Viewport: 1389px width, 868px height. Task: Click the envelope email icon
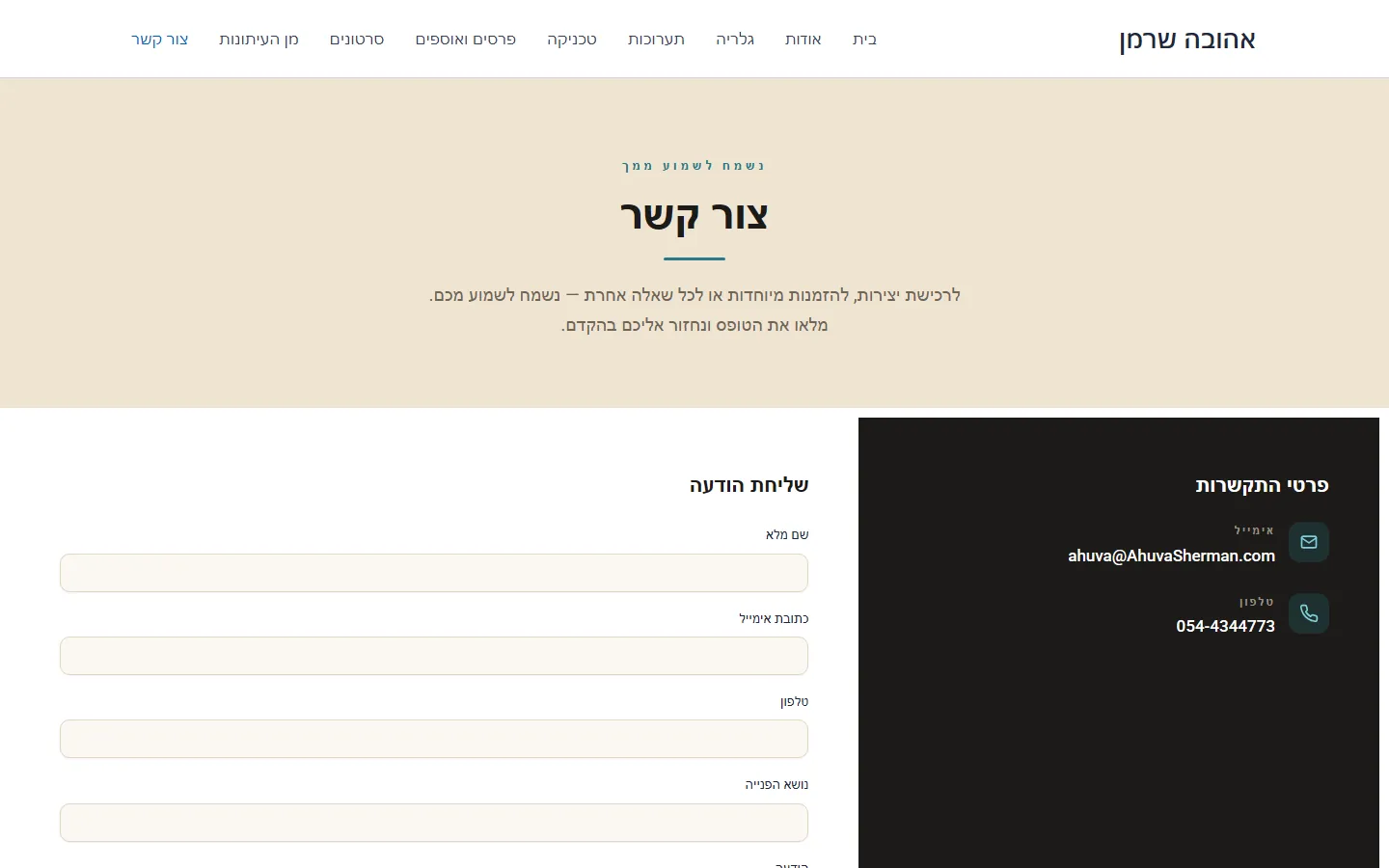pos(1309,542)
